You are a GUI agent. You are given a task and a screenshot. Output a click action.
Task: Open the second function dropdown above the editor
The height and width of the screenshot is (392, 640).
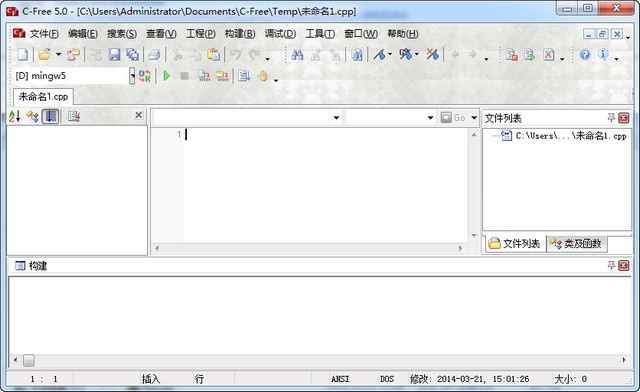point(430,118)
